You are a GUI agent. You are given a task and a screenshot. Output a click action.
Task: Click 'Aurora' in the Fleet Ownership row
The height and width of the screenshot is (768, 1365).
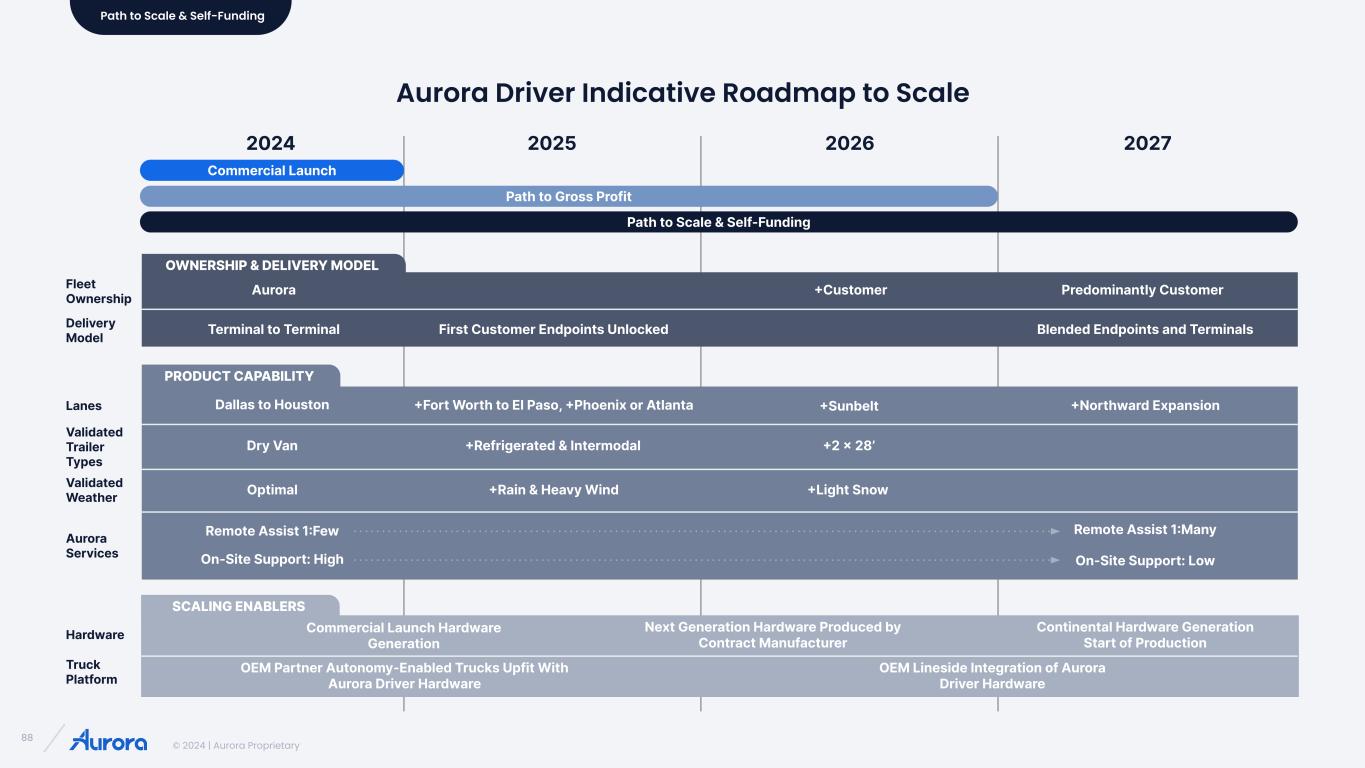click(x=274, y=290)
